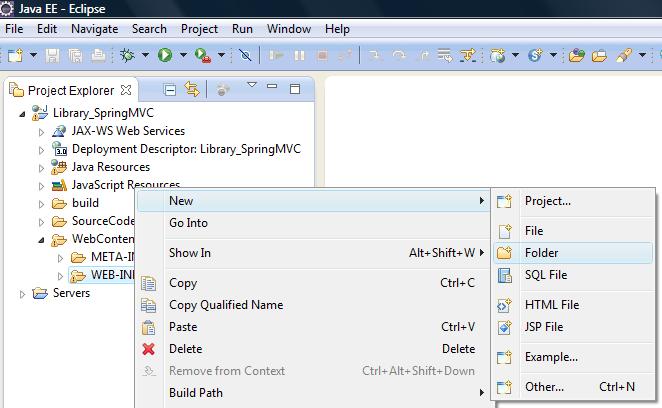Expand the Servers project node
The width and height of the screenshot is (662, 408).
[22, 294]
